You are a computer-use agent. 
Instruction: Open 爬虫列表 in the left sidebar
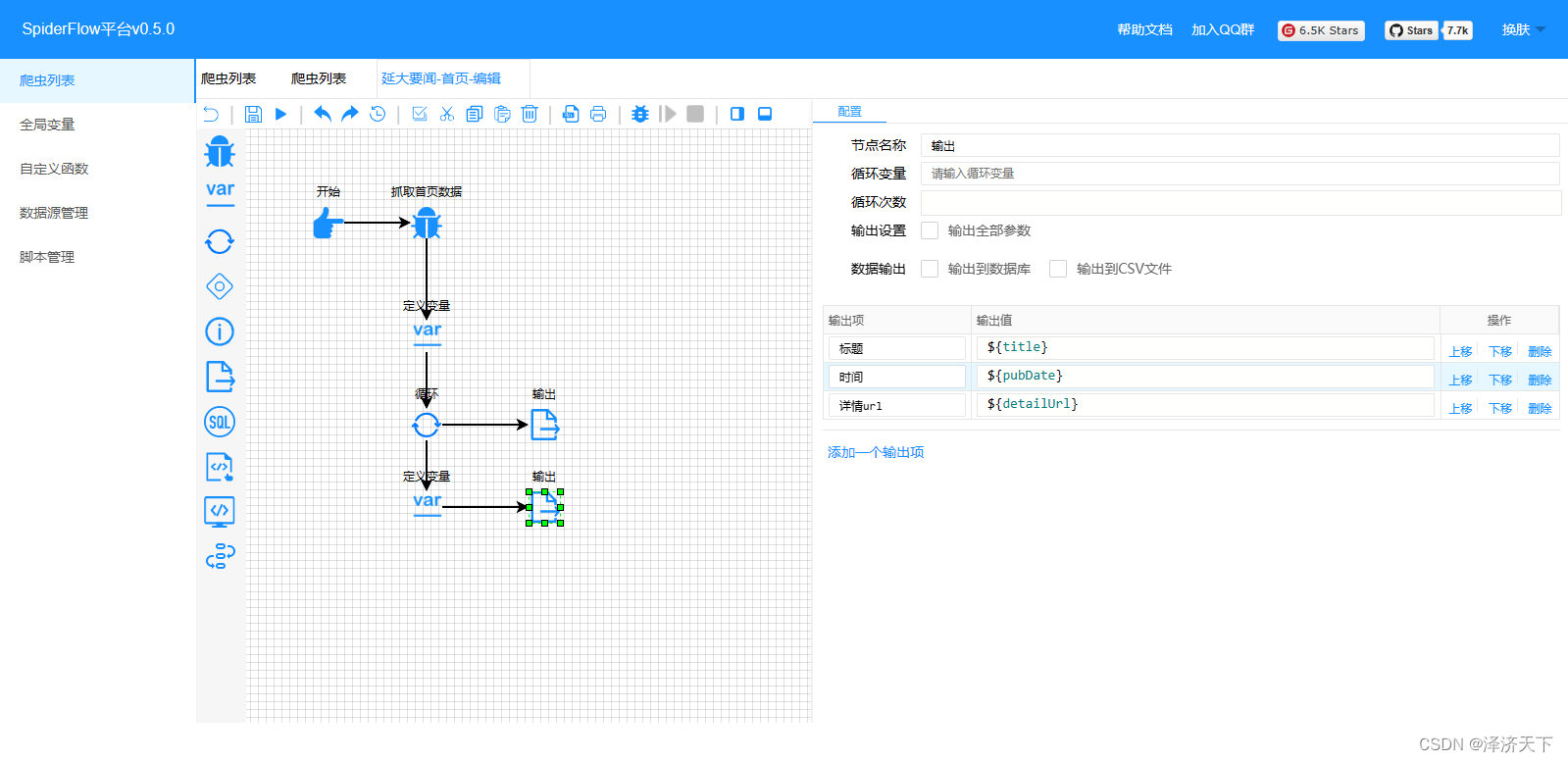click(97, 80)
